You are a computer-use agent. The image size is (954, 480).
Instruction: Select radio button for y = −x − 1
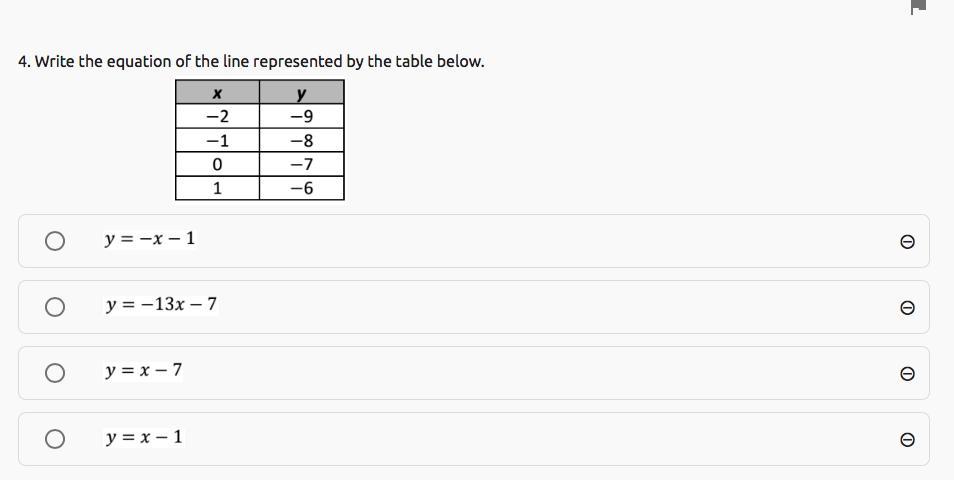(x=55, y=241)
